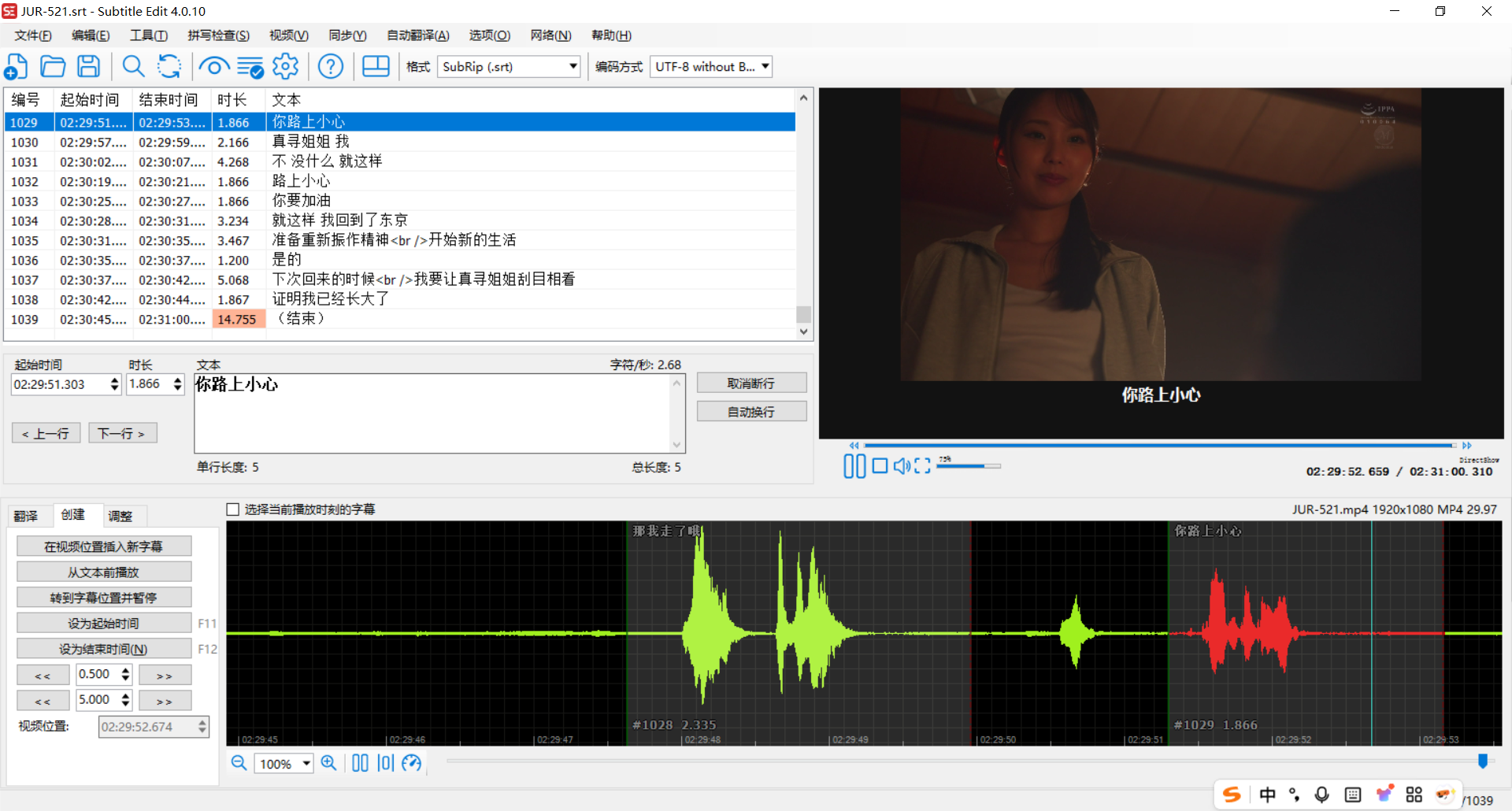The width and height of the screenshot is (1512, 811).
Task: Pause the video playback
Action: pyautogui.click(x=854, y=466)
